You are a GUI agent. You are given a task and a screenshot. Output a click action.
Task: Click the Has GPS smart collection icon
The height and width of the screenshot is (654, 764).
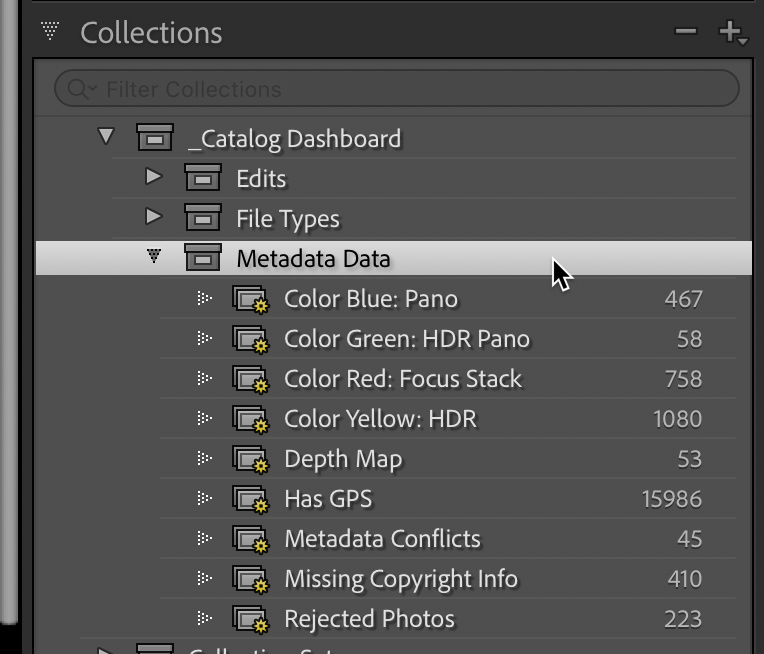point(250,499)
